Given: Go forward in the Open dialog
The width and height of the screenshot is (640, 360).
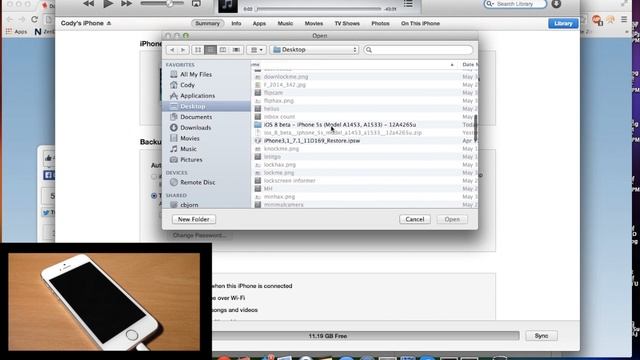Looking at the screenshot, I should (182, 50).
